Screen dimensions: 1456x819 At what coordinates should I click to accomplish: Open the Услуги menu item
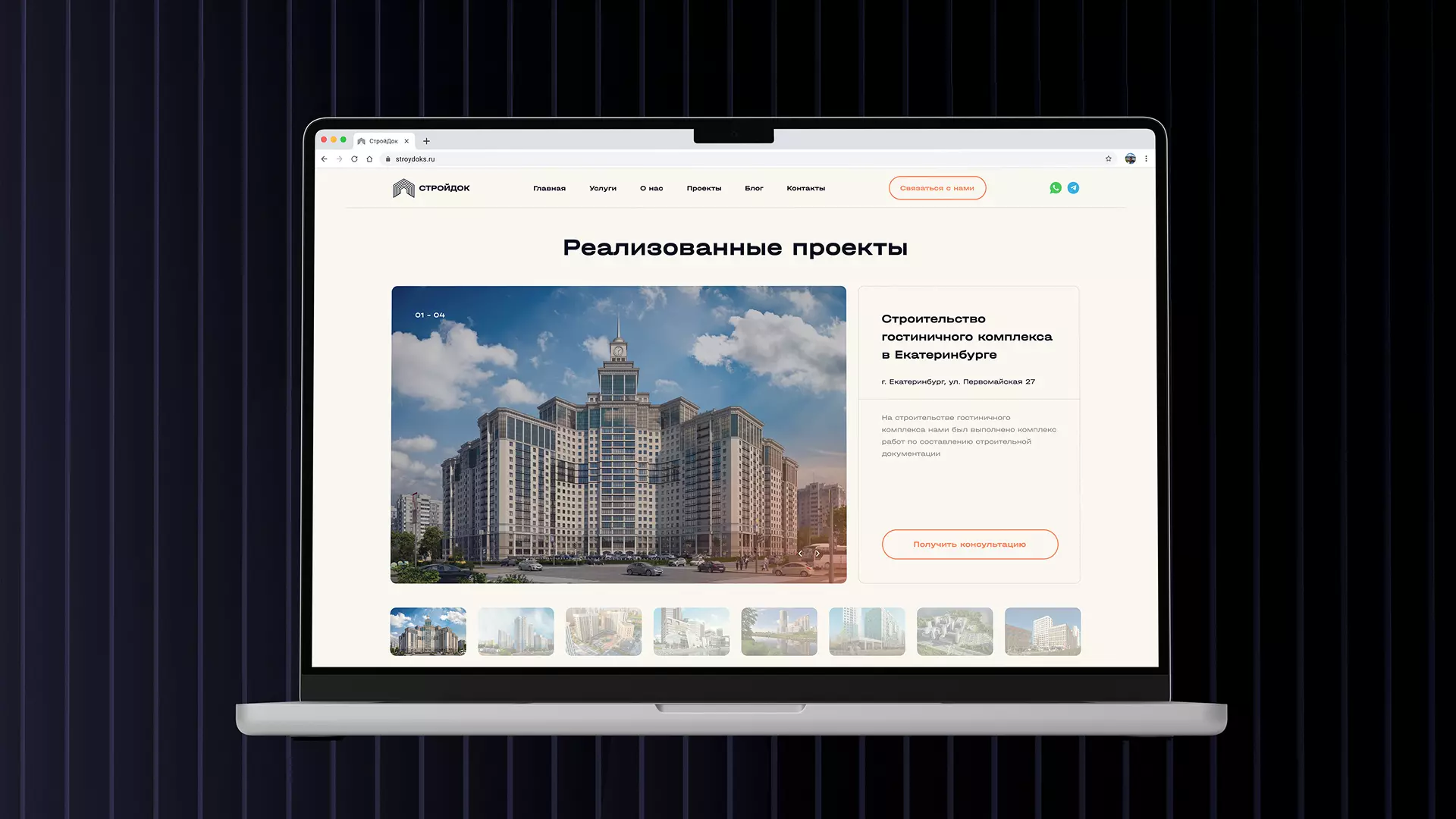point(602,188)
